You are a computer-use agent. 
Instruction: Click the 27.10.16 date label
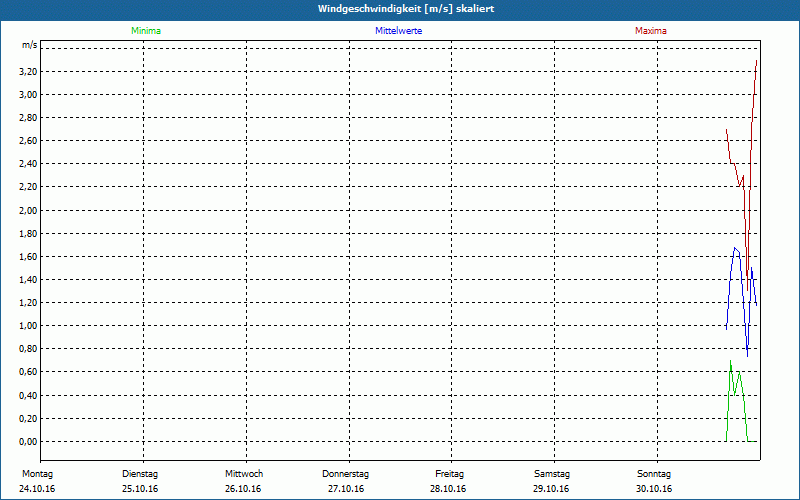click(x=346, y=489)
